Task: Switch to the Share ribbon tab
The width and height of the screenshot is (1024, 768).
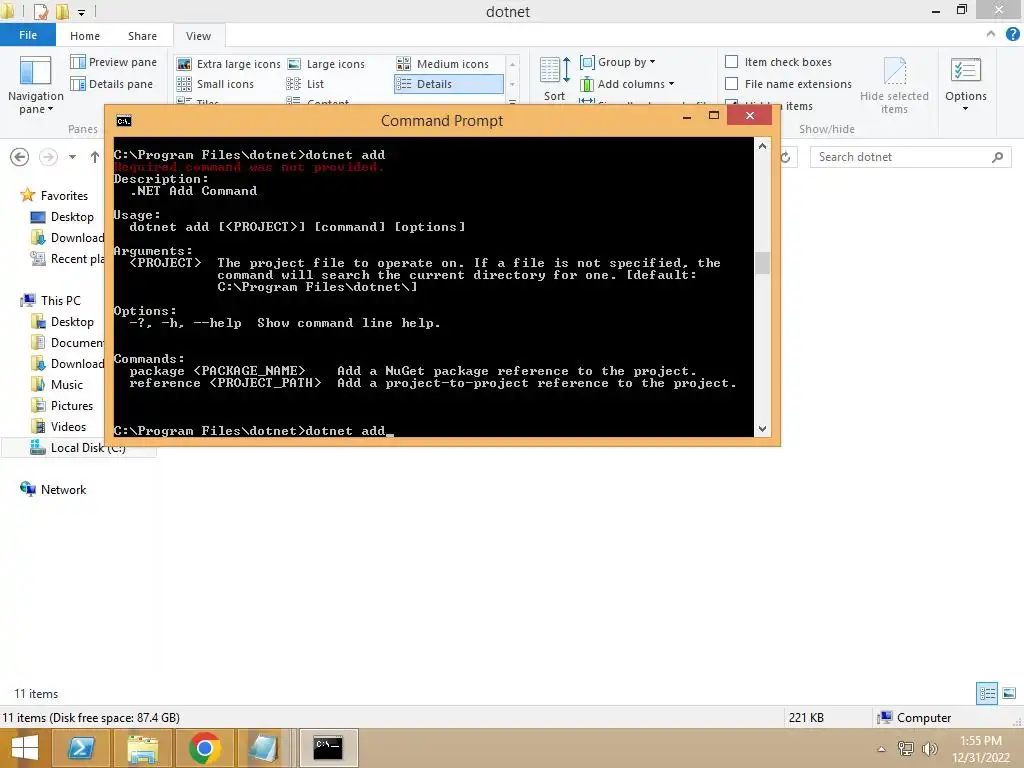Action: click(x=142, y=36)
